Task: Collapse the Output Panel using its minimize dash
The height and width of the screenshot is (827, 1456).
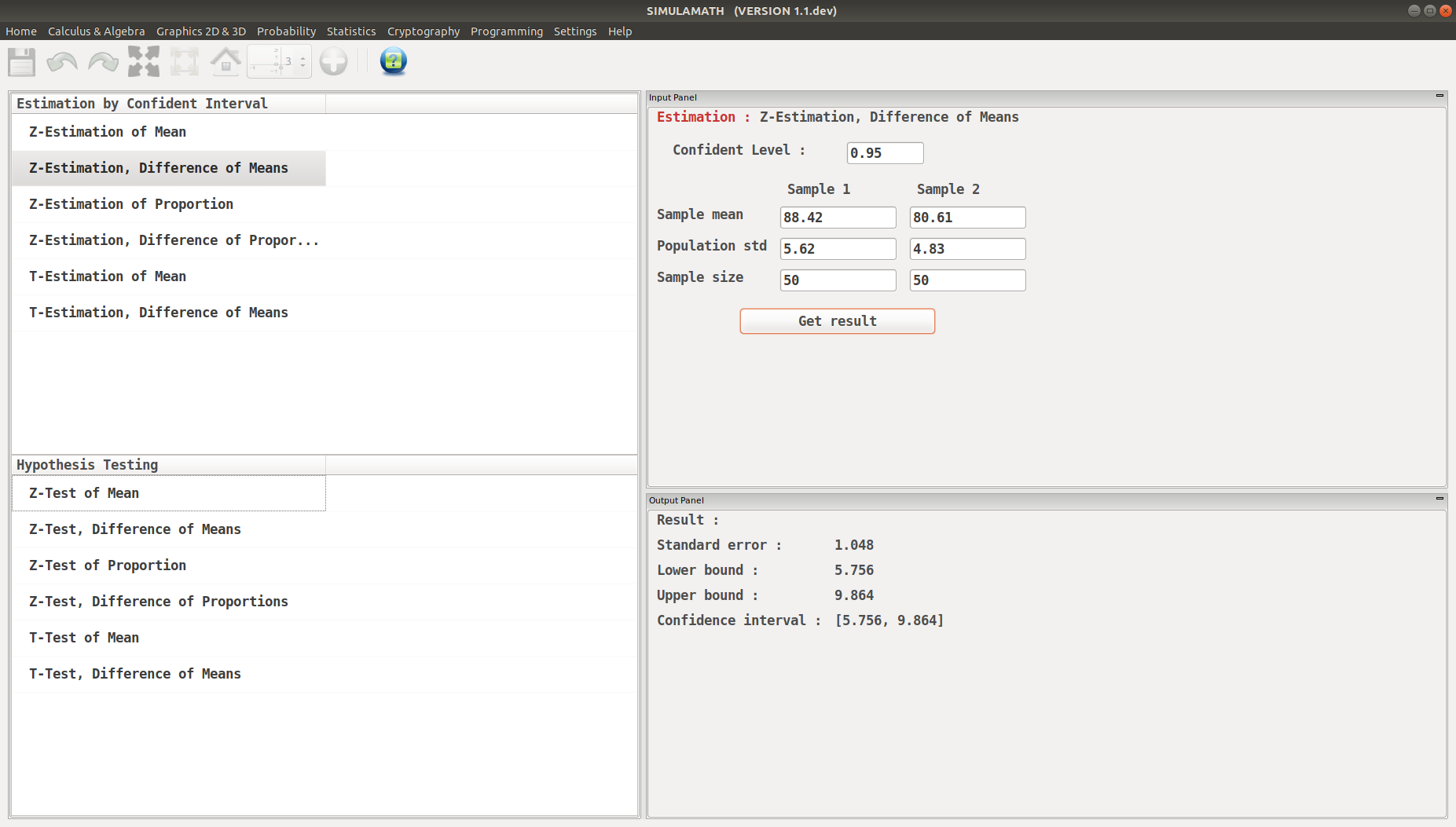Action: pyautogui.click(x=1439, y=499)
